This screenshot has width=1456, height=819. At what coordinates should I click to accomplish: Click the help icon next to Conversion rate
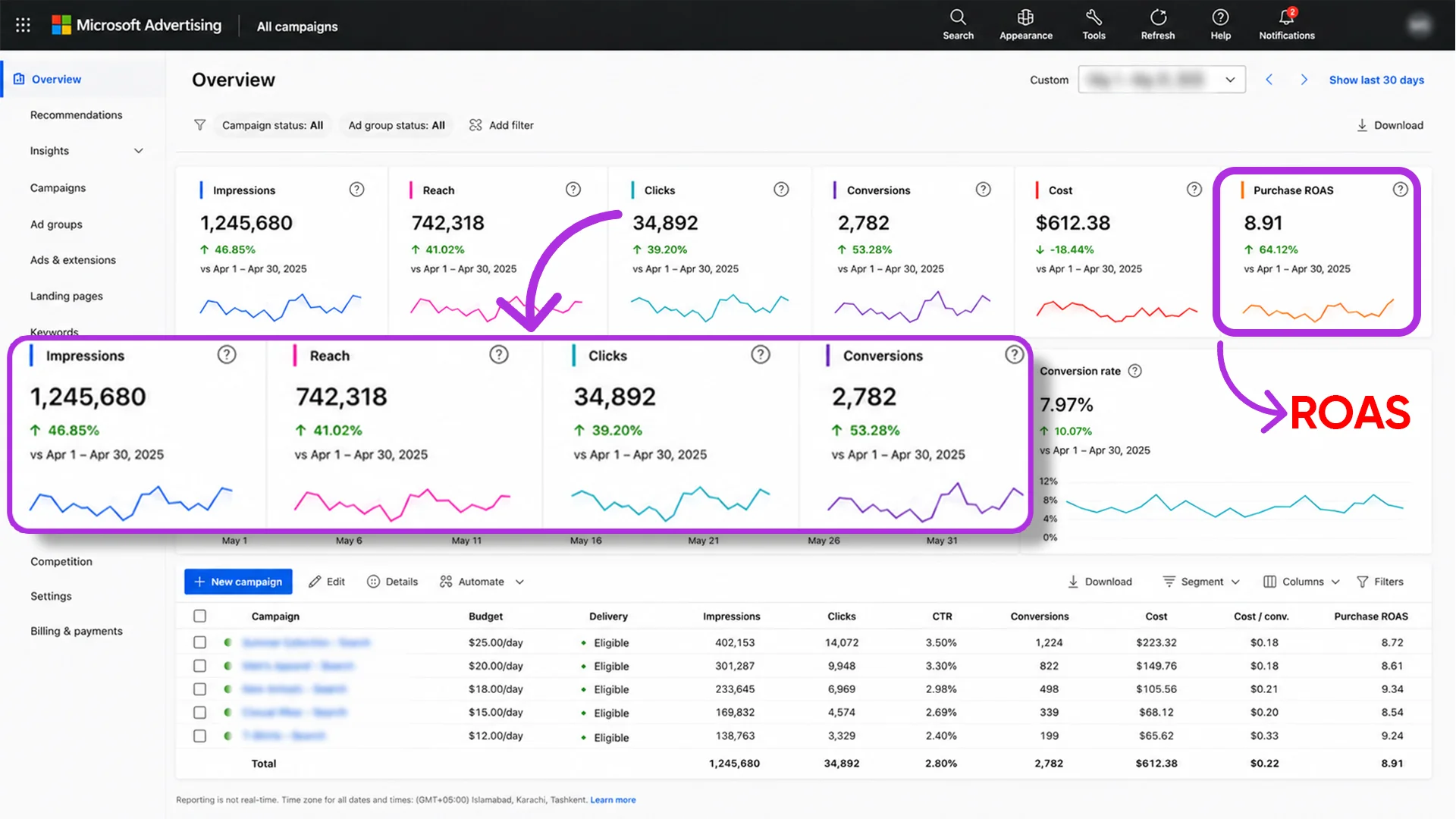tap(1134, 371)
